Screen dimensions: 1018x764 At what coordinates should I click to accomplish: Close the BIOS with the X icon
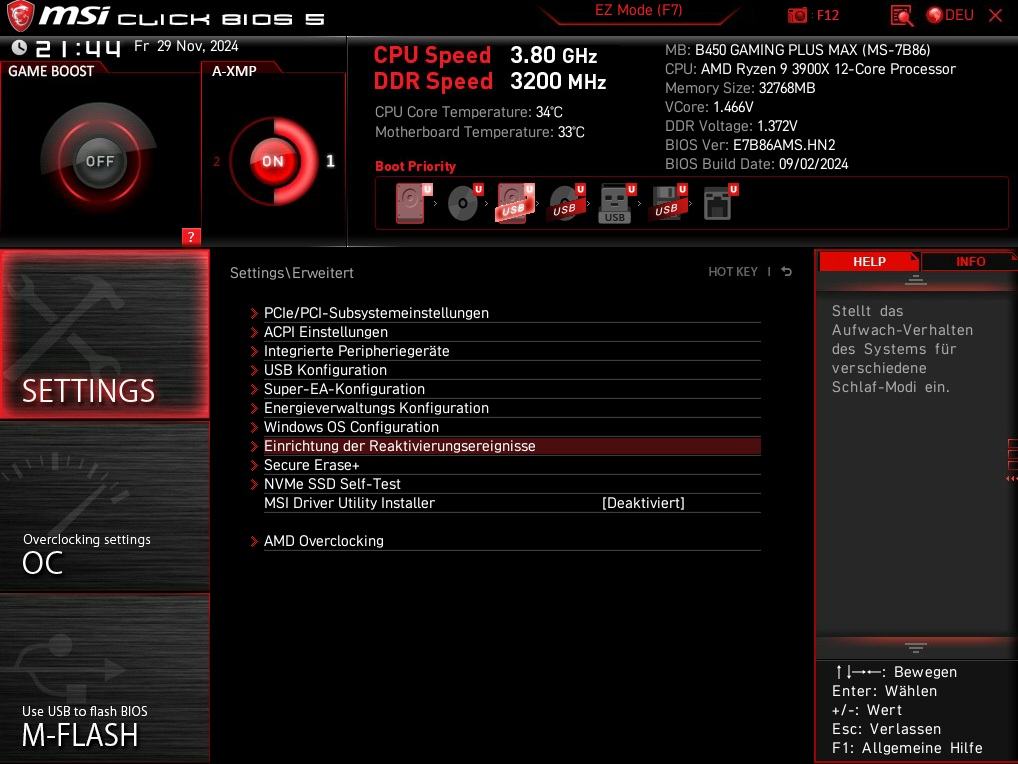pyautogui.click(x=995, y=15)
